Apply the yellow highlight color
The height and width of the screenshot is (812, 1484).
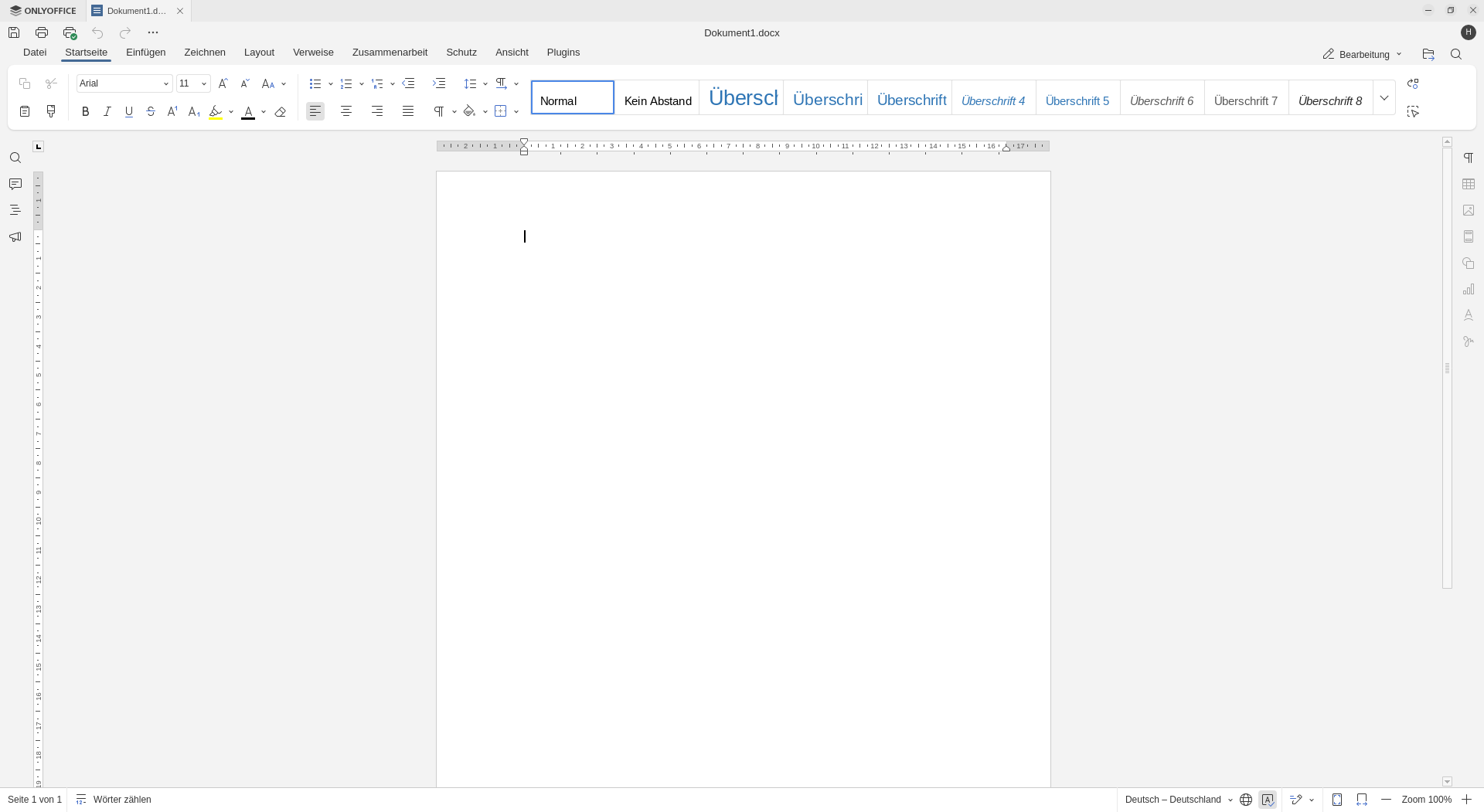[x=216, y=112]
